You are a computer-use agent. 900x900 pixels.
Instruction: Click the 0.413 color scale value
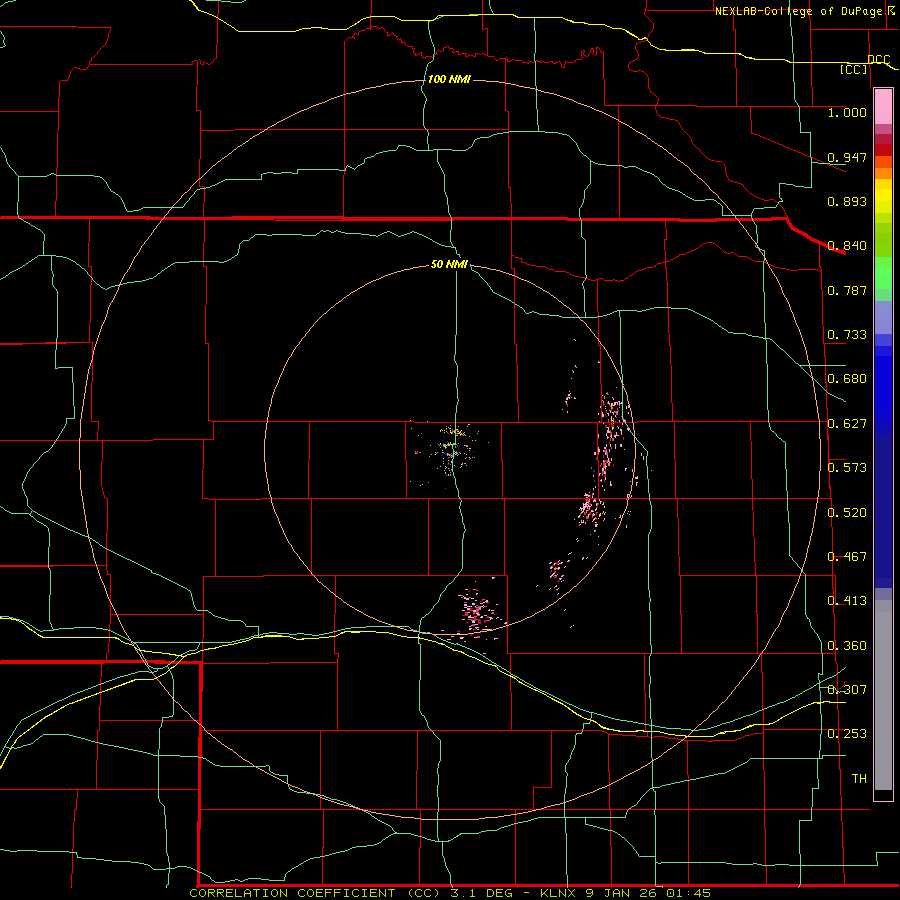pyautogui.click(x=847, y=601)
